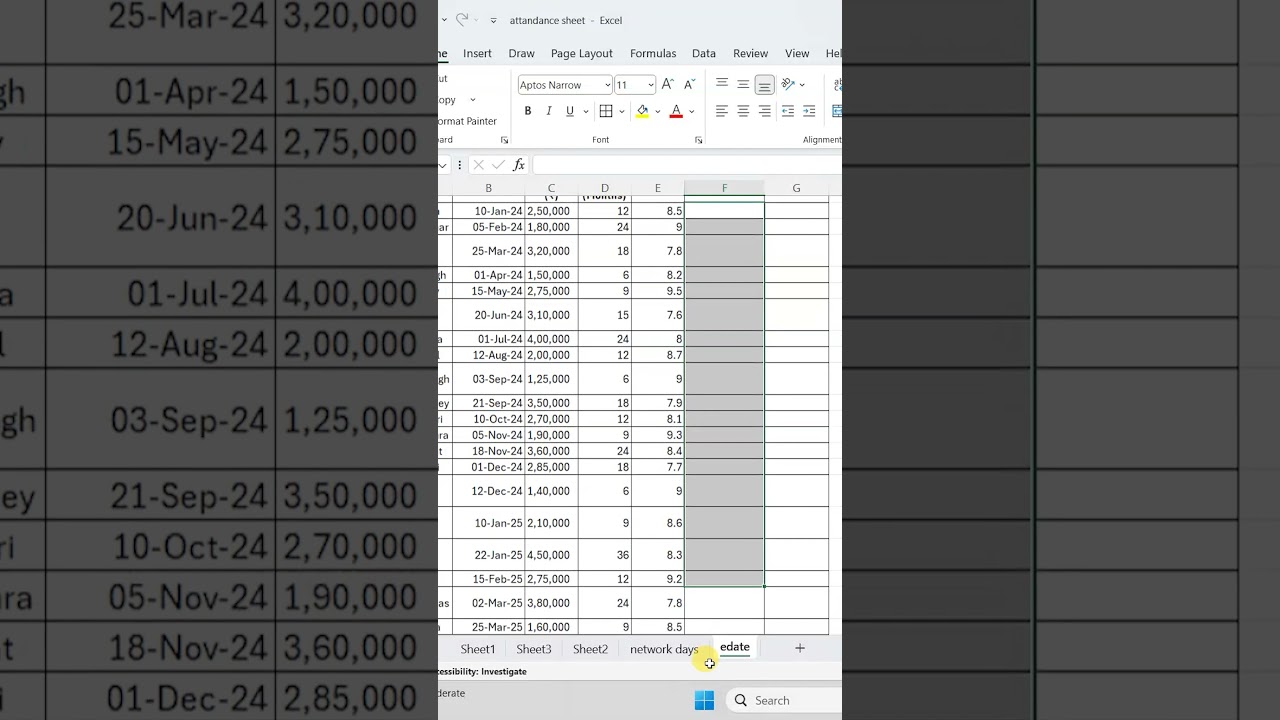The image size is (1280, 720).
Task: Click Accessibility: Investigate status bar entry
Action: point(483,671)
